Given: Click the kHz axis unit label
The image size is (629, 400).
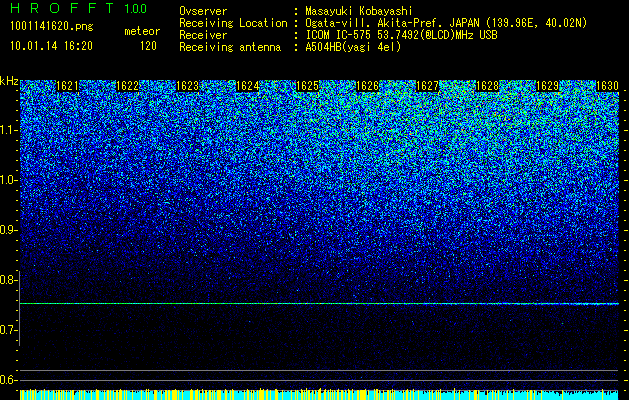Looking at the screenshot, I should coord(9,81).
